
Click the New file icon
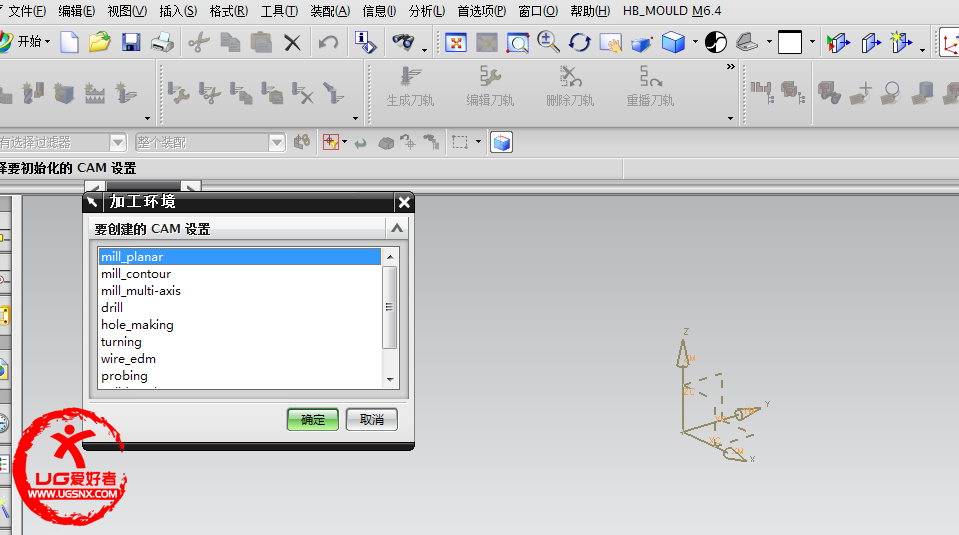click(68, 42)
